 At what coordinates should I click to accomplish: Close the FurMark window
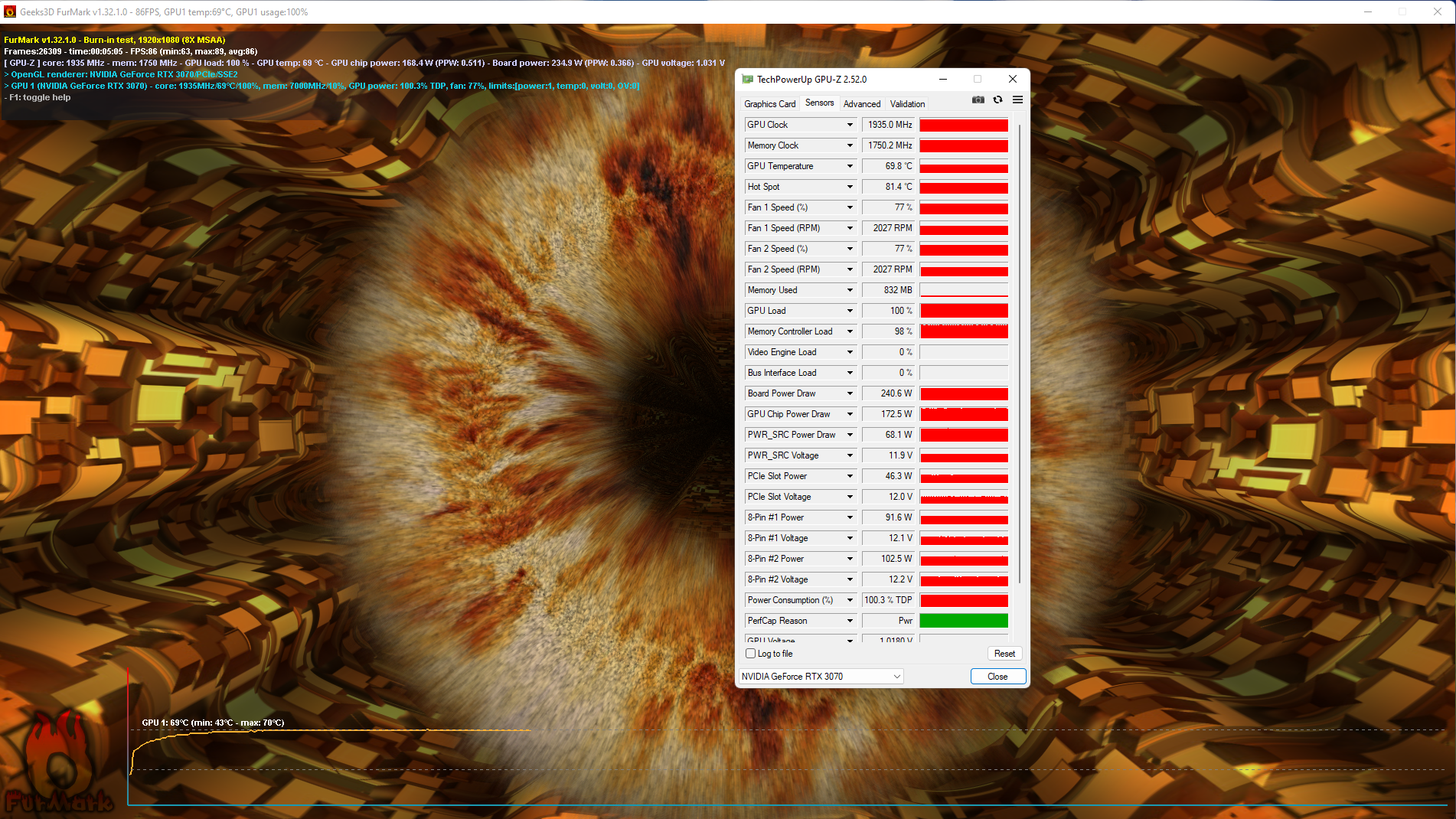click(x=1438, y=11)
